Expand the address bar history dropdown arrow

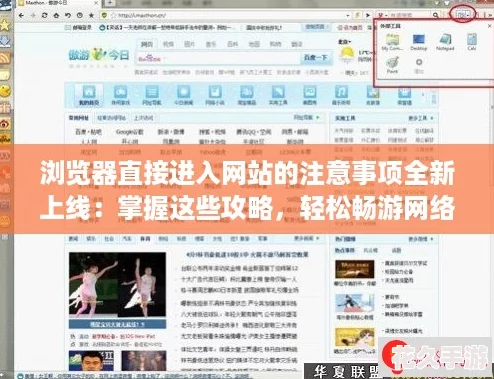(348, 15)
